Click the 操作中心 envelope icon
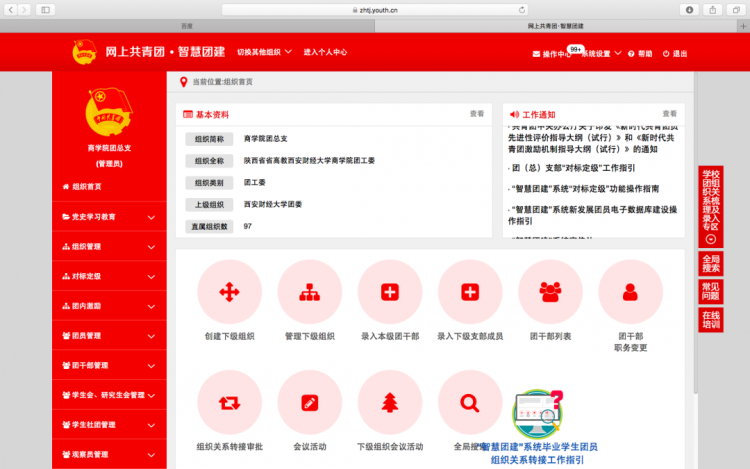Screen dimensions: 750x469 pos(536,54)
